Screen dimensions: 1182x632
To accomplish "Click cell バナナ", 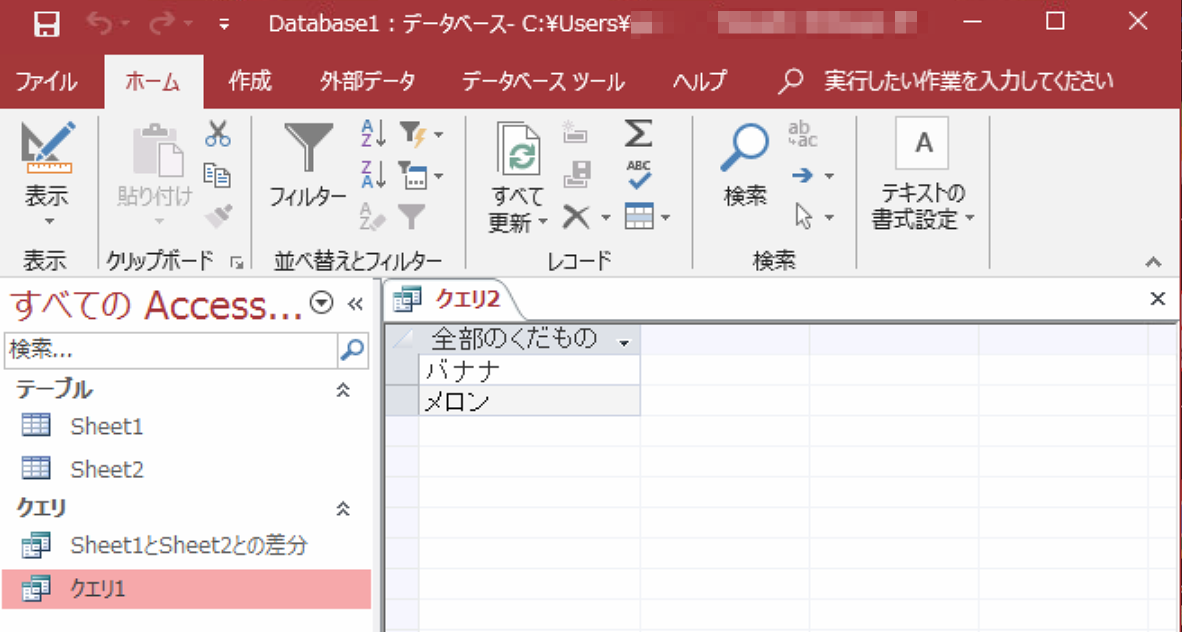I will coord(529,370).
